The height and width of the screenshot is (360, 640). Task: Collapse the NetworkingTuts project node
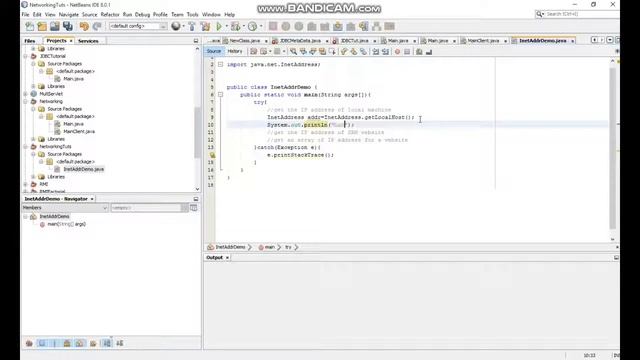[26, 147]
